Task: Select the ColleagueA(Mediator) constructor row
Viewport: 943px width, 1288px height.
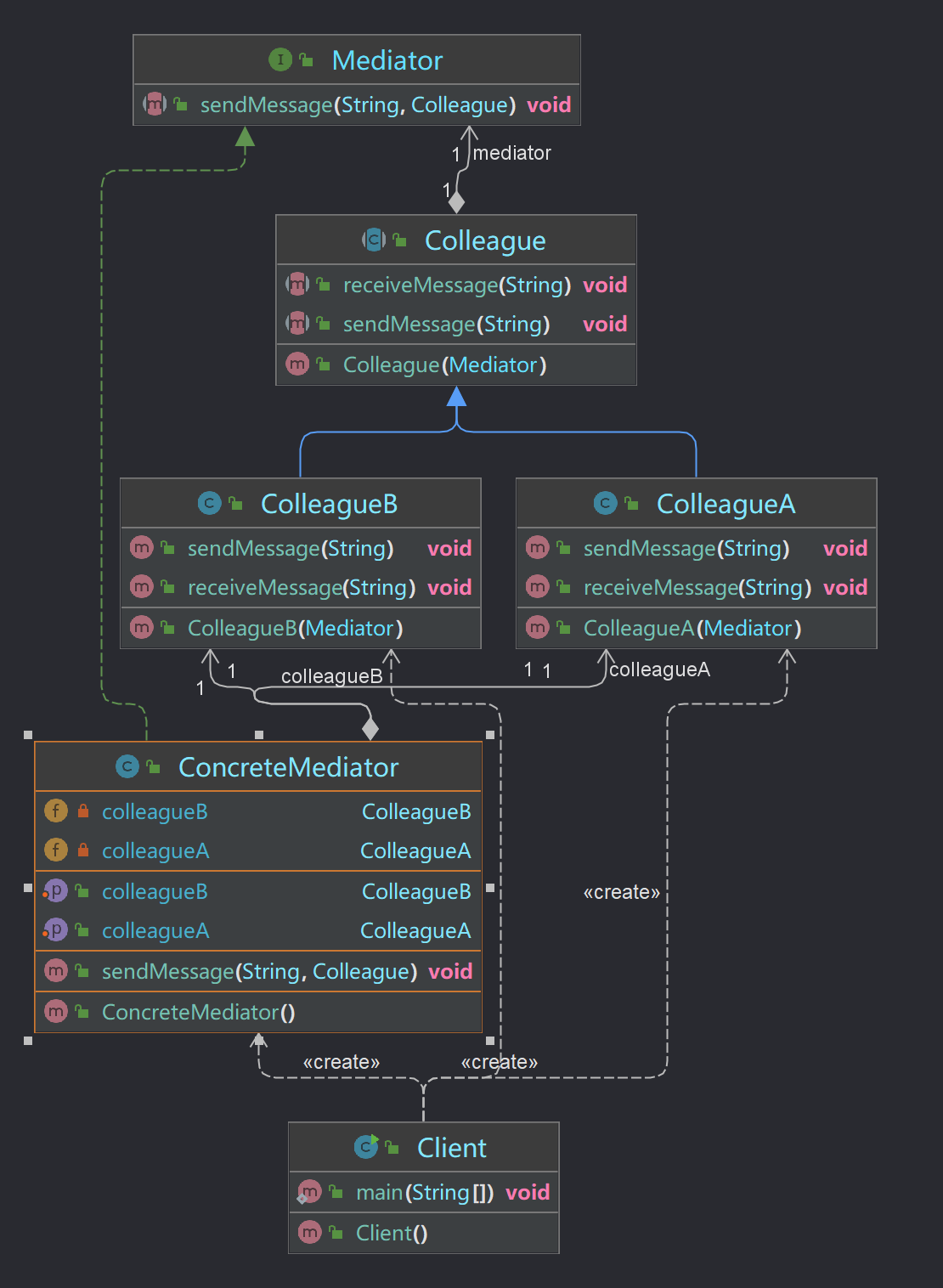Action: click(692, 629)
